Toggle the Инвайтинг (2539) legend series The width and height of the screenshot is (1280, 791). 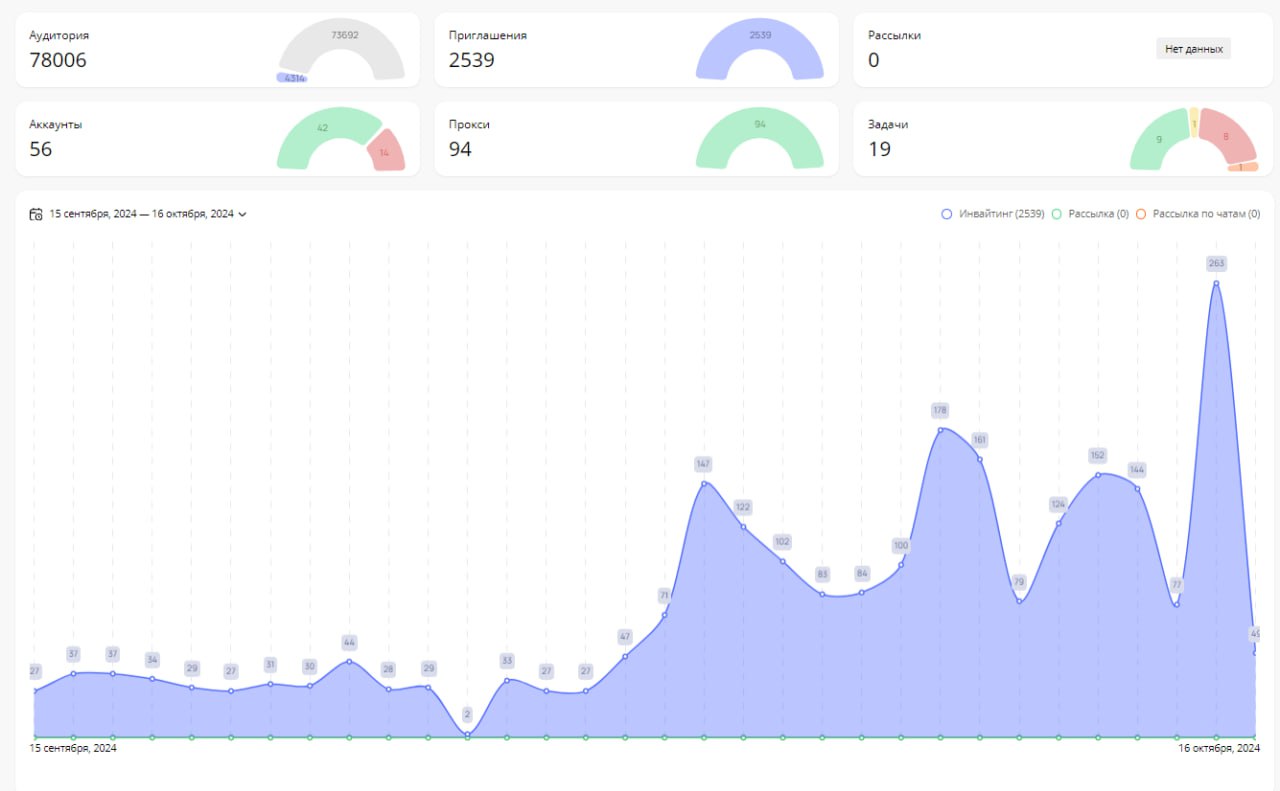[994, 214]
